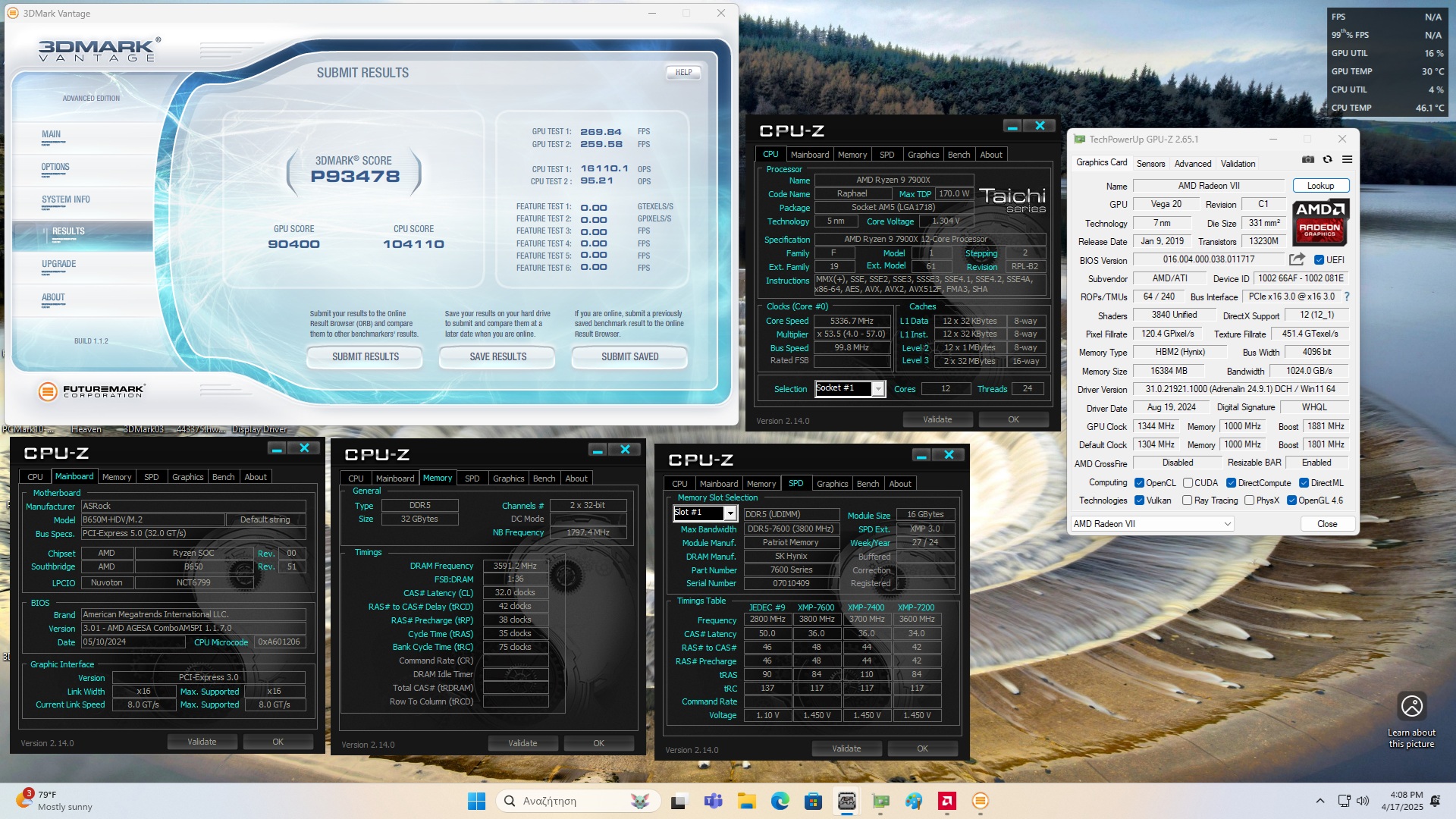
Task: Toggle the OpenGL 4.6 checkbox
Action: 1291,500
